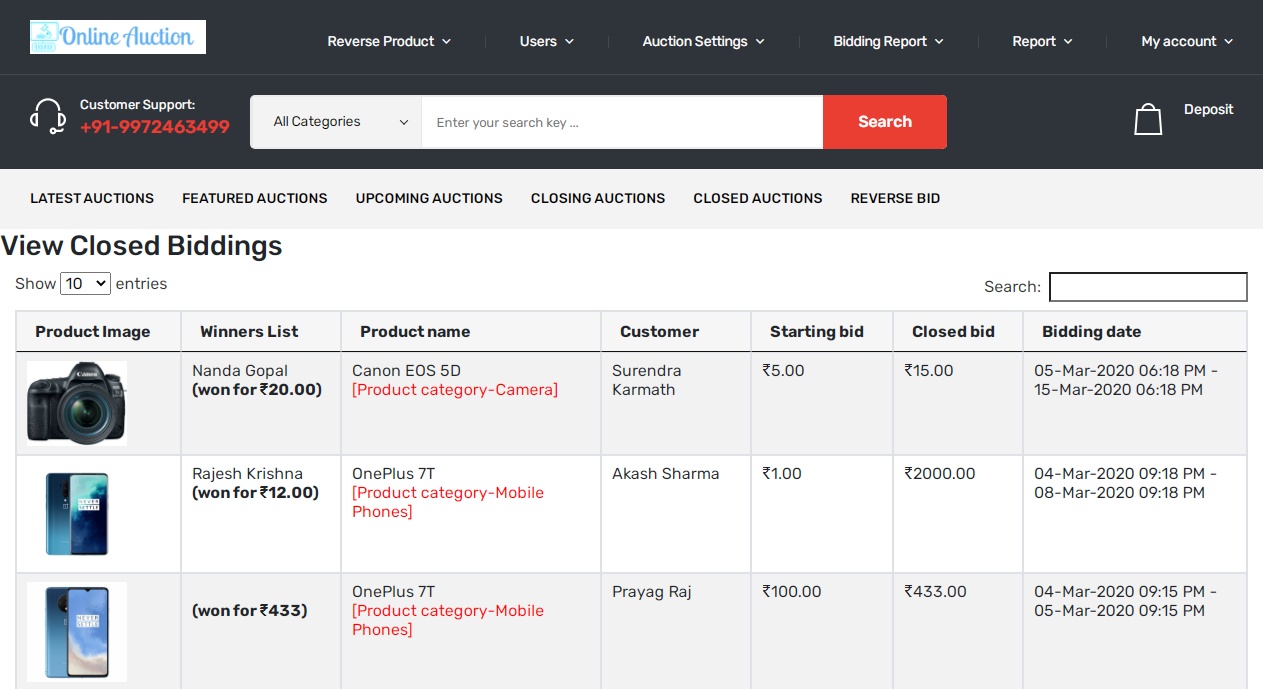Expand the Bidding Report dropdown

887,41
